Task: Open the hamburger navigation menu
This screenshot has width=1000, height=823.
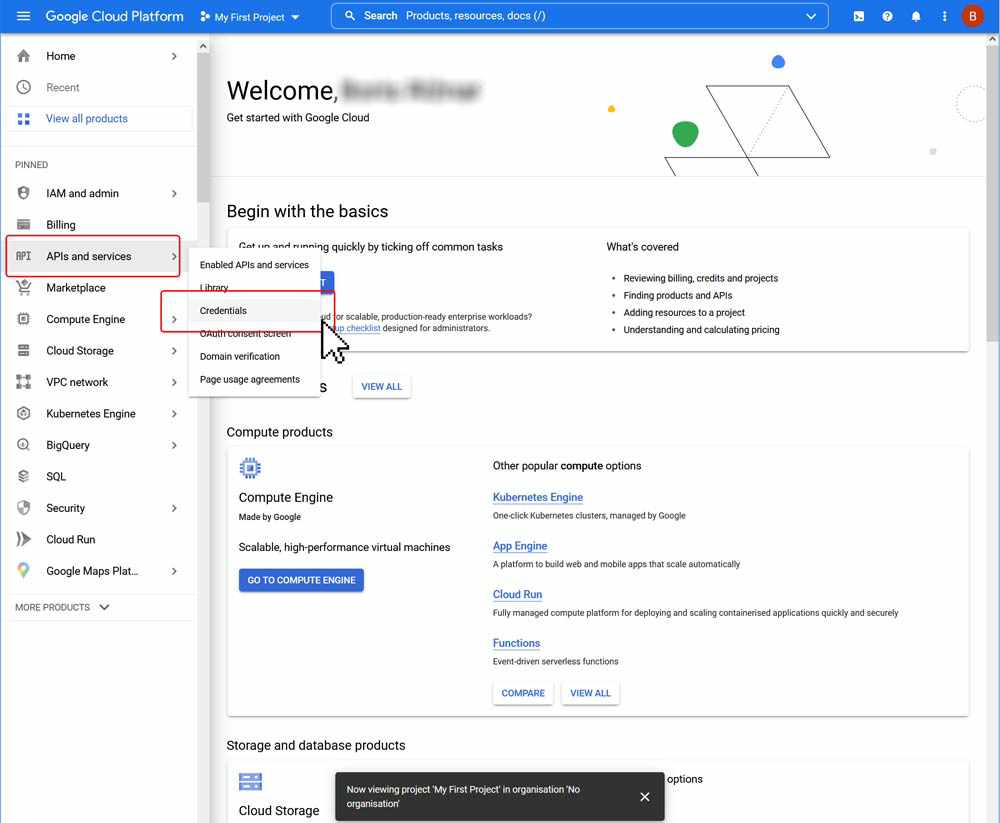Action: pyautogui.click(x=24, y=16)
